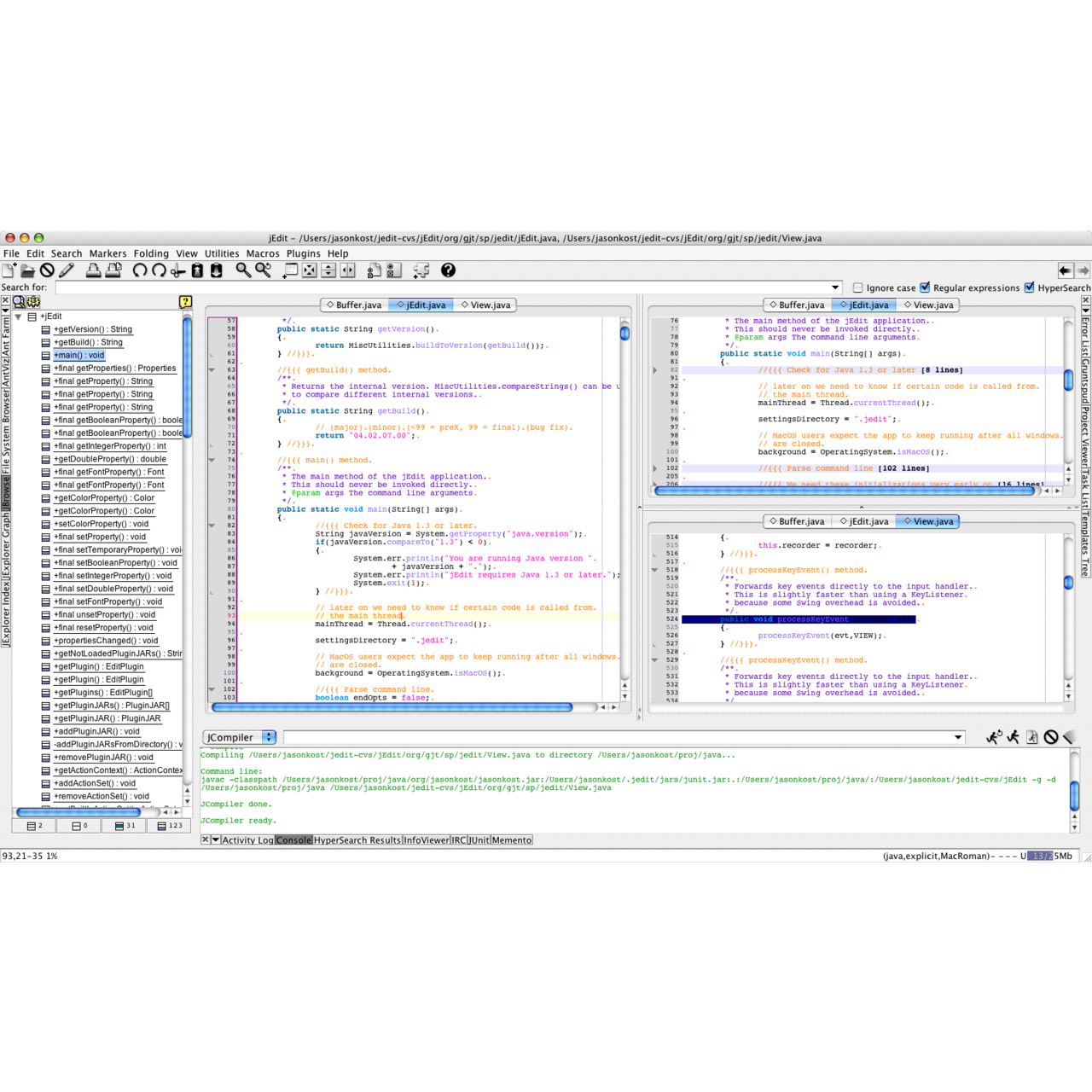Click the Undo arrow icon

click(x=139, y=270)
